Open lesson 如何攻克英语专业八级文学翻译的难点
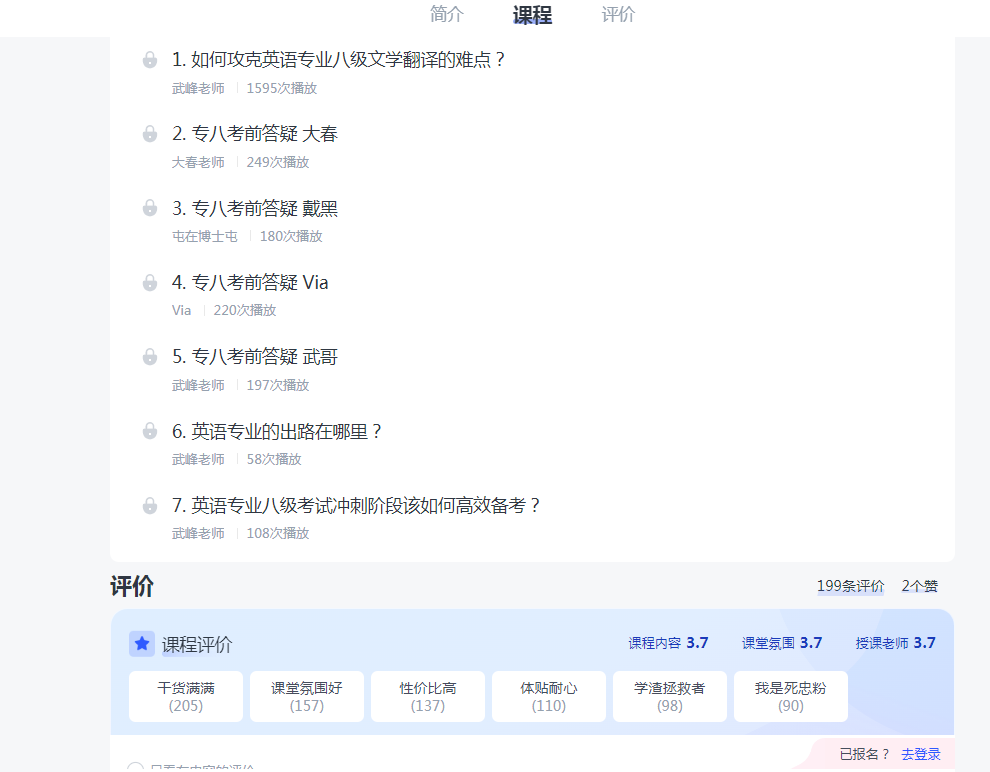990x772 pixels. (339, 60)
